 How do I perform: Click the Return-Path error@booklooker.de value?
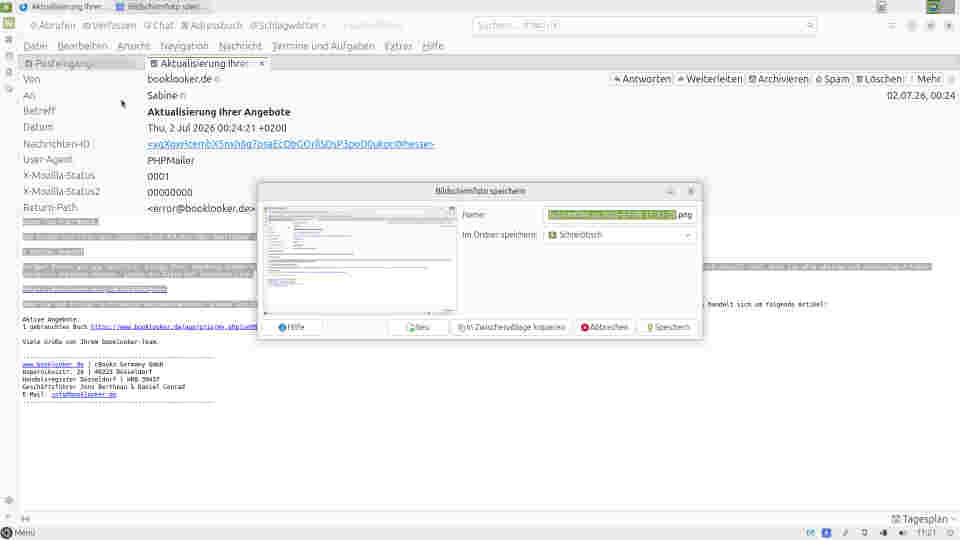201,208
